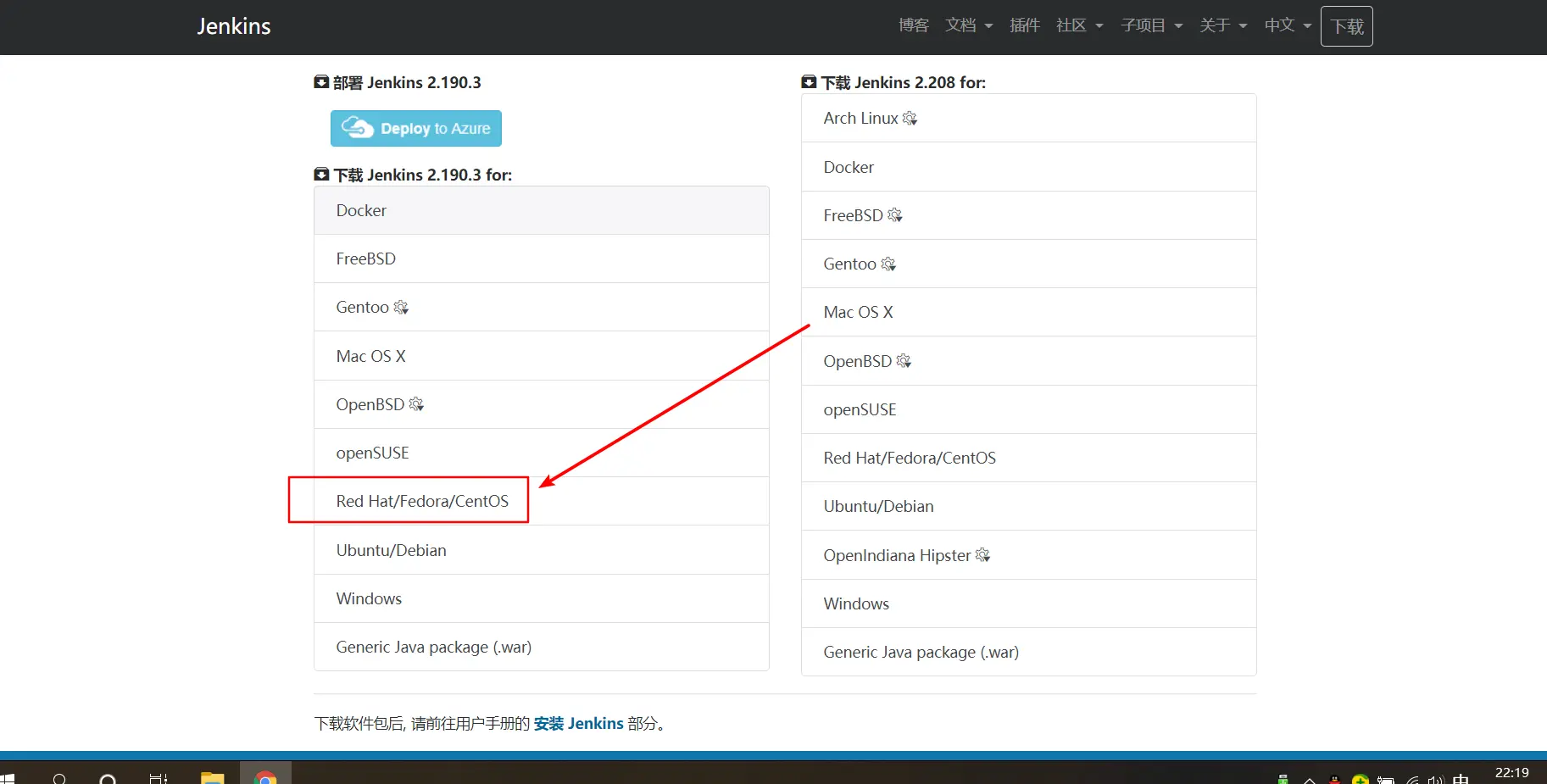Screen dimensions: 1547x784
Task: Pick Mac OS X under Jenkins 2.208
Action: pyautogui.click(x=1029, y=312)
